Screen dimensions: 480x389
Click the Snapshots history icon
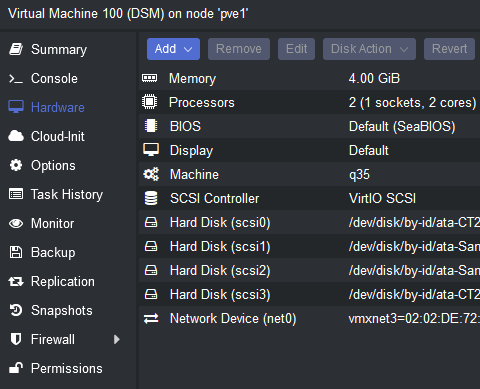(x=16, y=310)
